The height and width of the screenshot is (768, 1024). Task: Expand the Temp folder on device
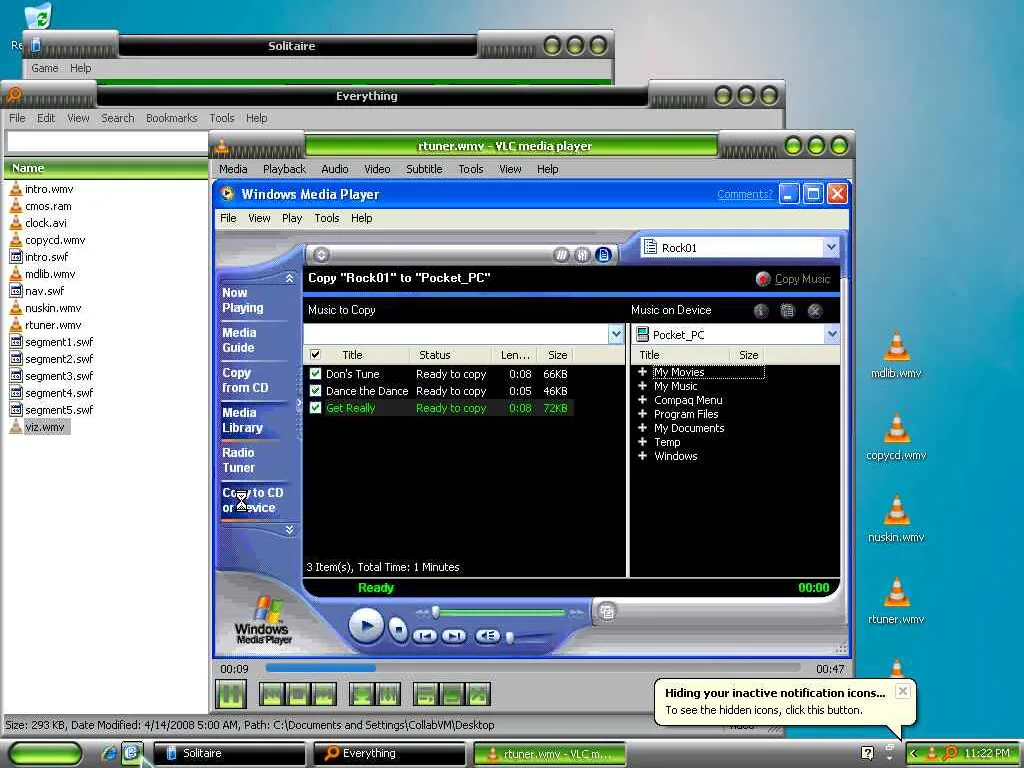(643, 441)
